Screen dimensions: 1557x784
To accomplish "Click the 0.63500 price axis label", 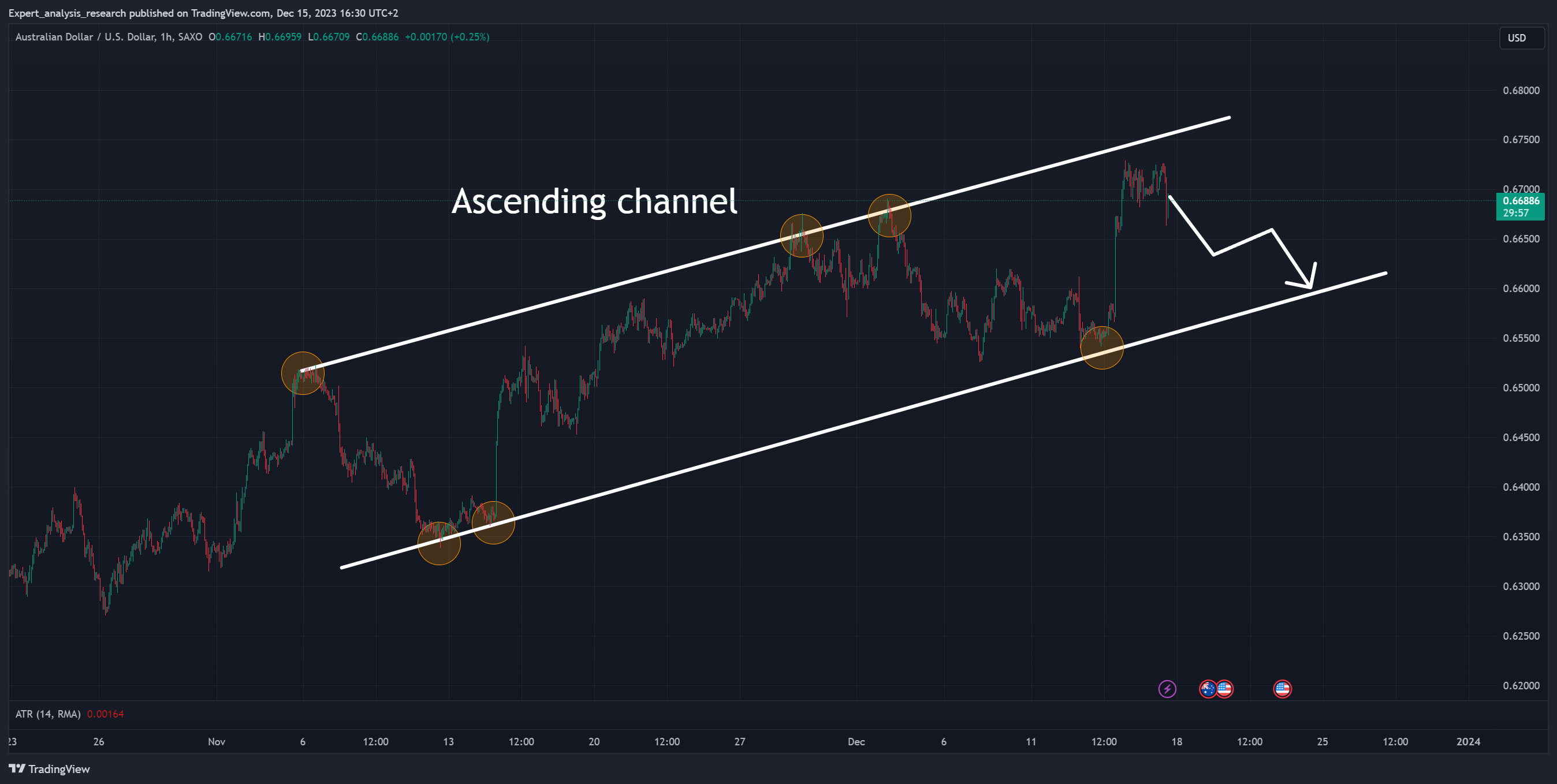I will pyautogui.click(x=1521, y=537).
